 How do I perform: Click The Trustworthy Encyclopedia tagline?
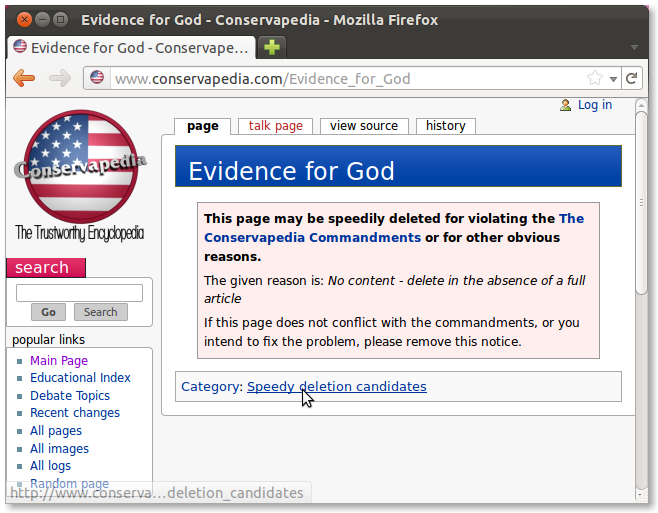79,233
